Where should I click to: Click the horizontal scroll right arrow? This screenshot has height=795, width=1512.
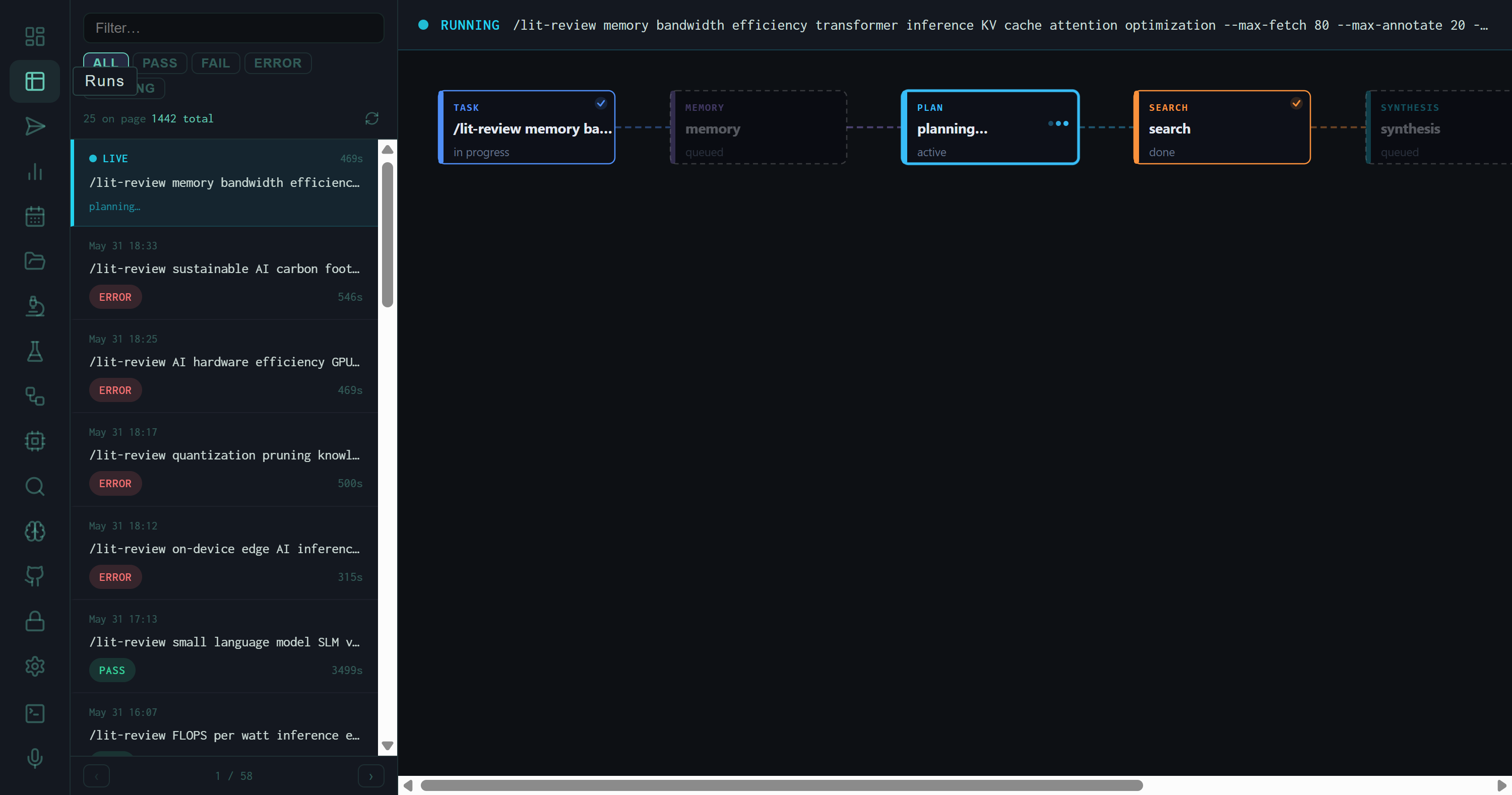tap(1501, 785)
